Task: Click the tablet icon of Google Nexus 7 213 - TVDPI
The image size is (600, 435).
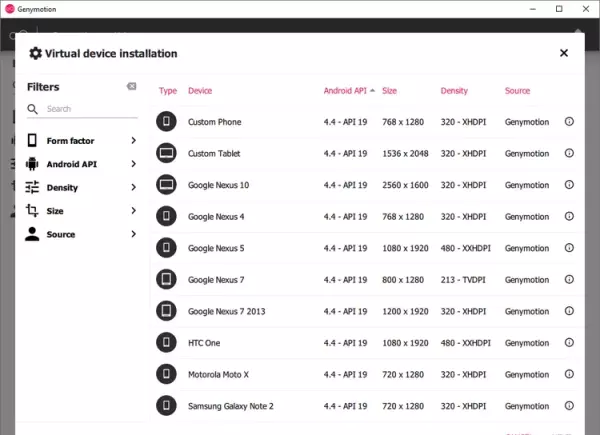Action: [166, 279]
